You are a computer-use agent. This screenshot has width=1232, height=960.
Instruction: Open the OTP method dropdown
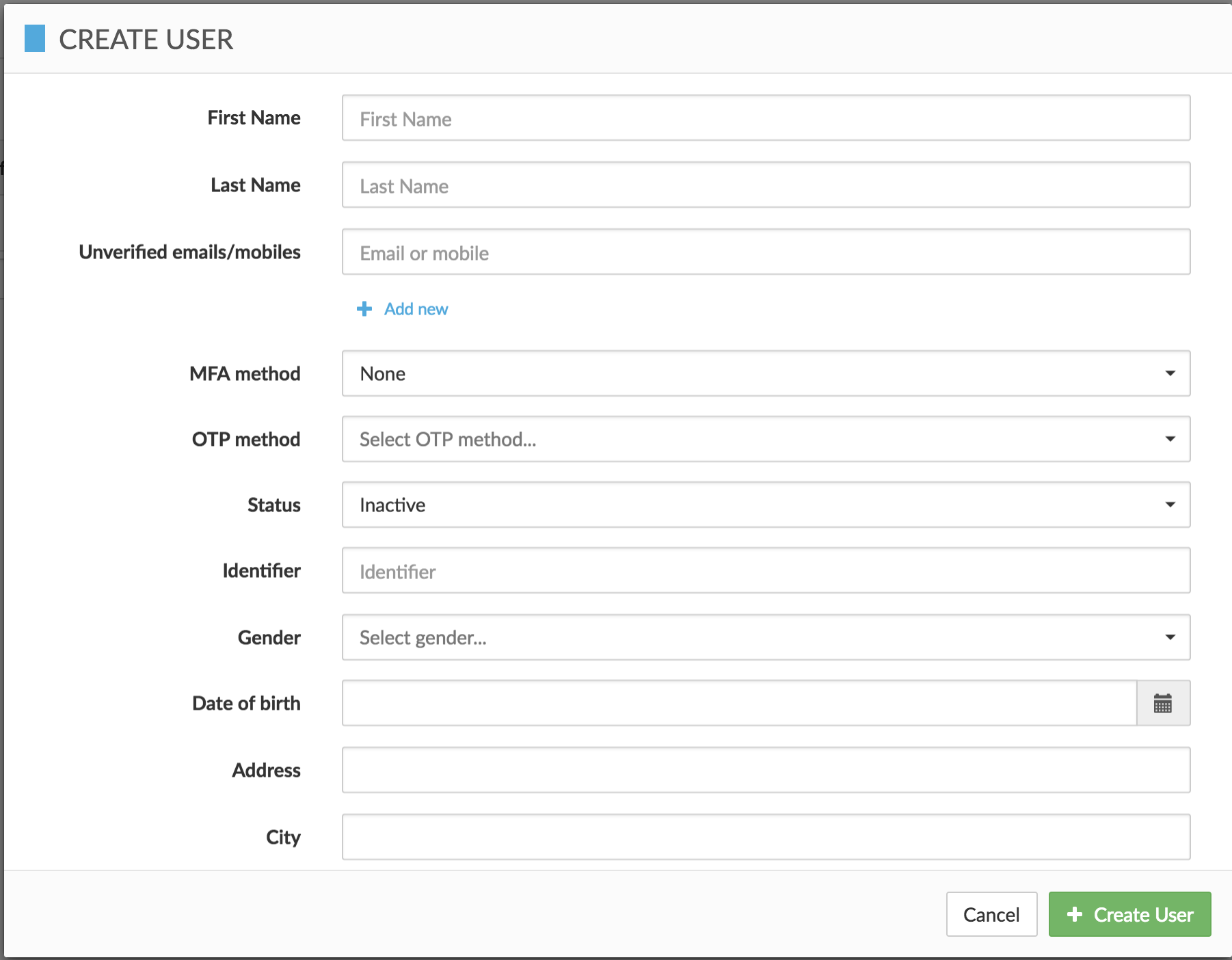pos(766,439)
